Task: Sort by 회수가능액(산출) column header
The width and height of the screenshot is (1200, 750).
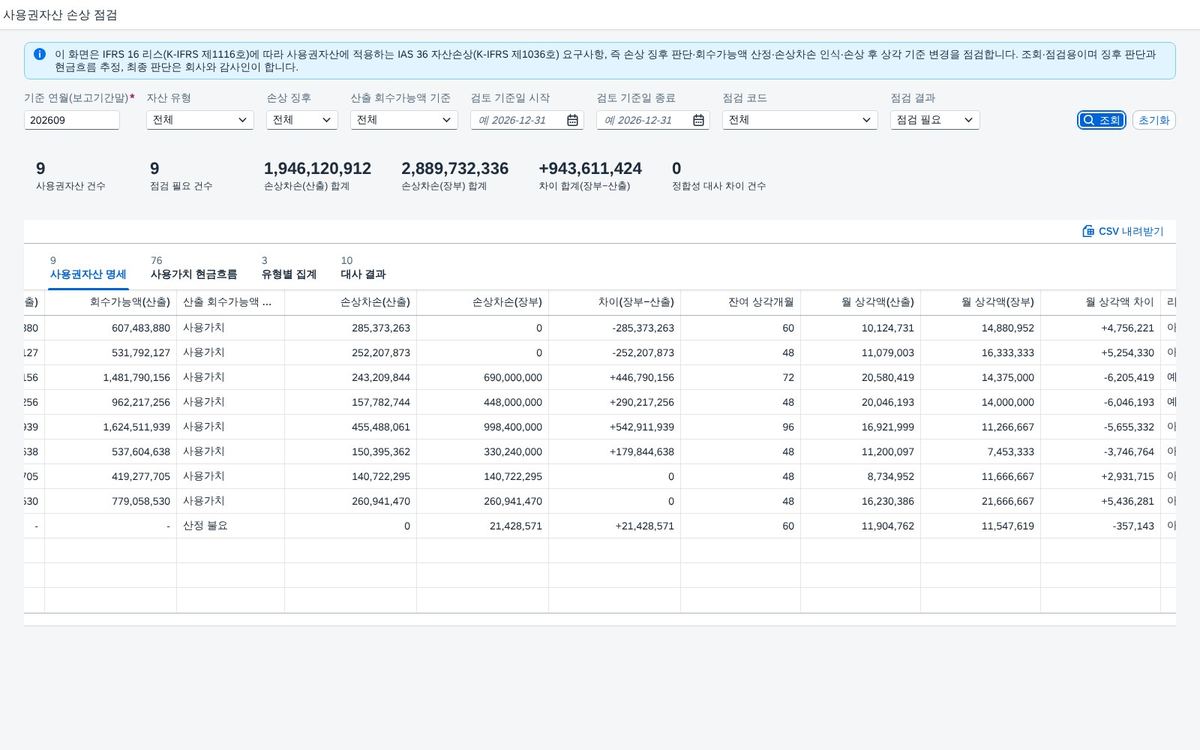Action: (x=111, y=302)
